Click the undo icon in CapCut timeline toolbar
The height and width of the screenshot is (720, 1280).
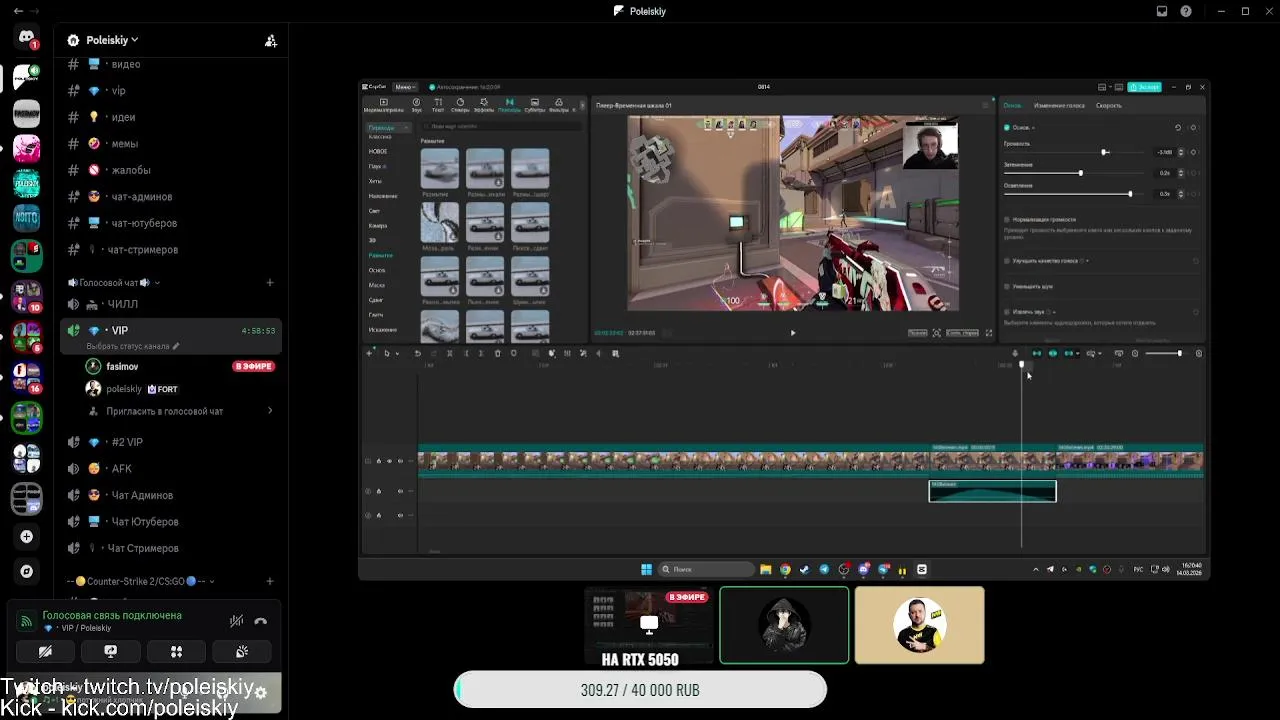tap(417, 353)
